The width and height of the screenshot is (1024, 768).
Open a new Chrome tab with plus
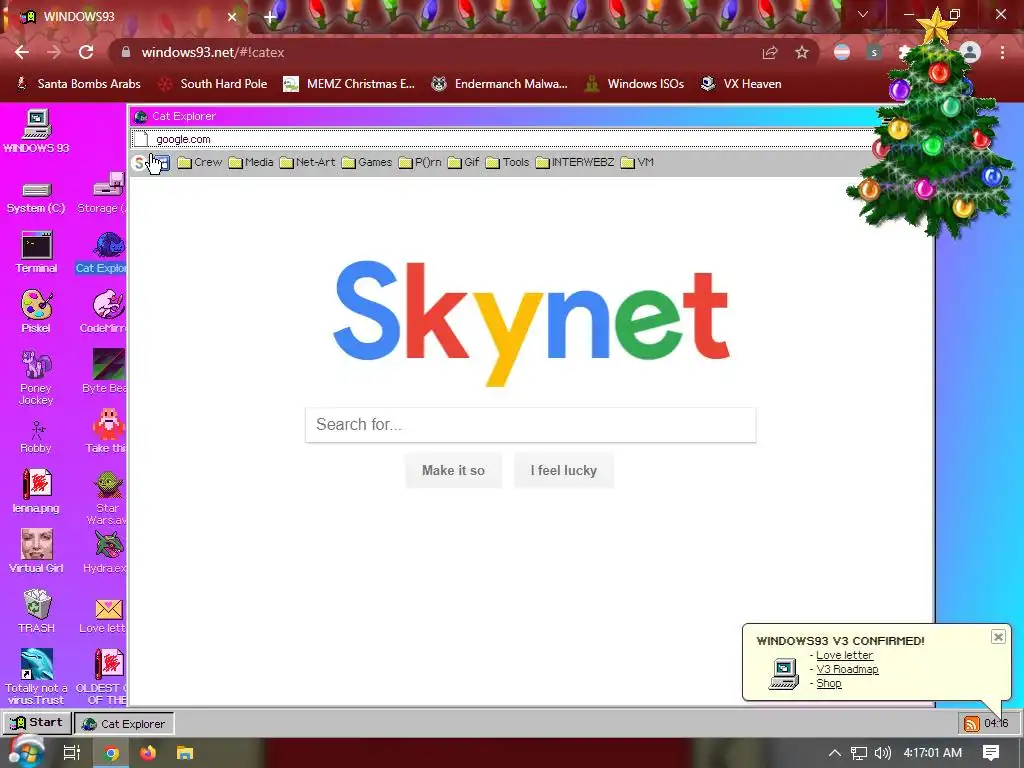point(270,17)
